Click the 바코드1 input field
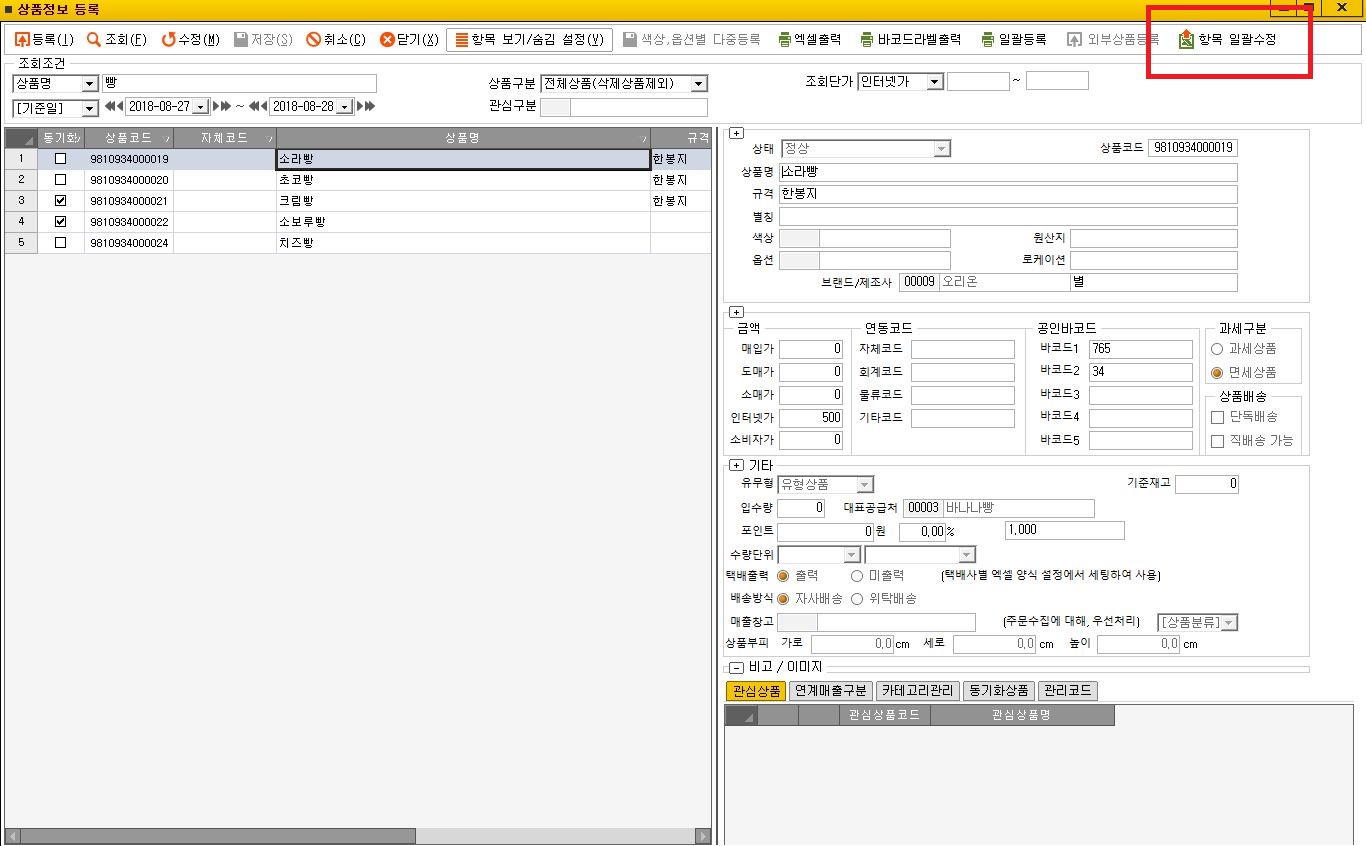The image size is (1366, 846). tap(1141, 349)
